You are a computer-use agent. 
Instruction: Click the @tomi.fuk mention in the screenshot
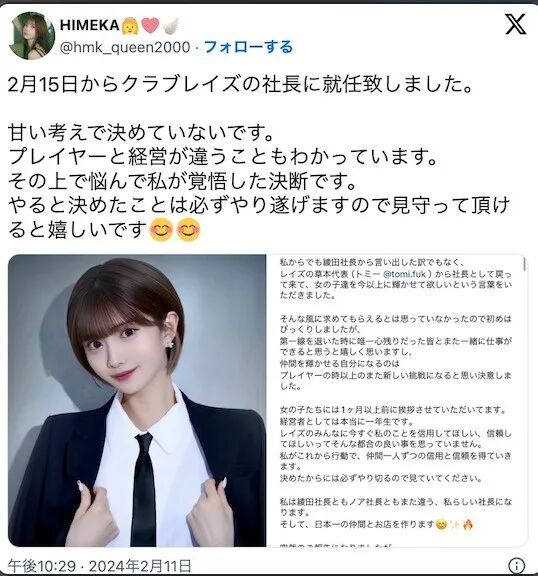(404, 274)
